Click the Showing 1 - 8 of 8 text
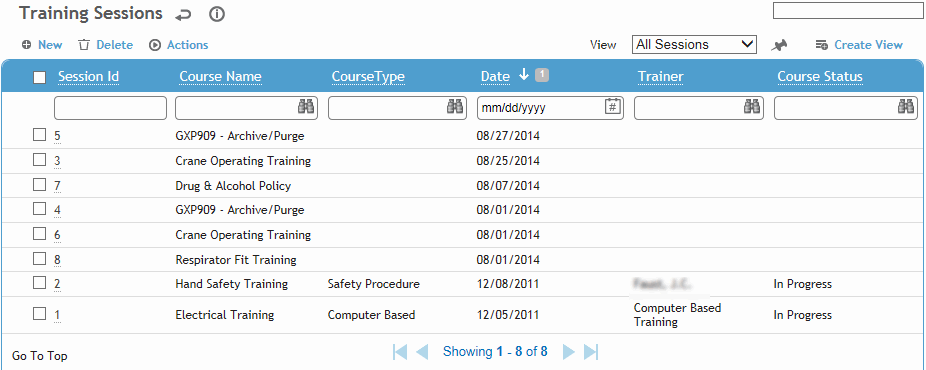 495,352
